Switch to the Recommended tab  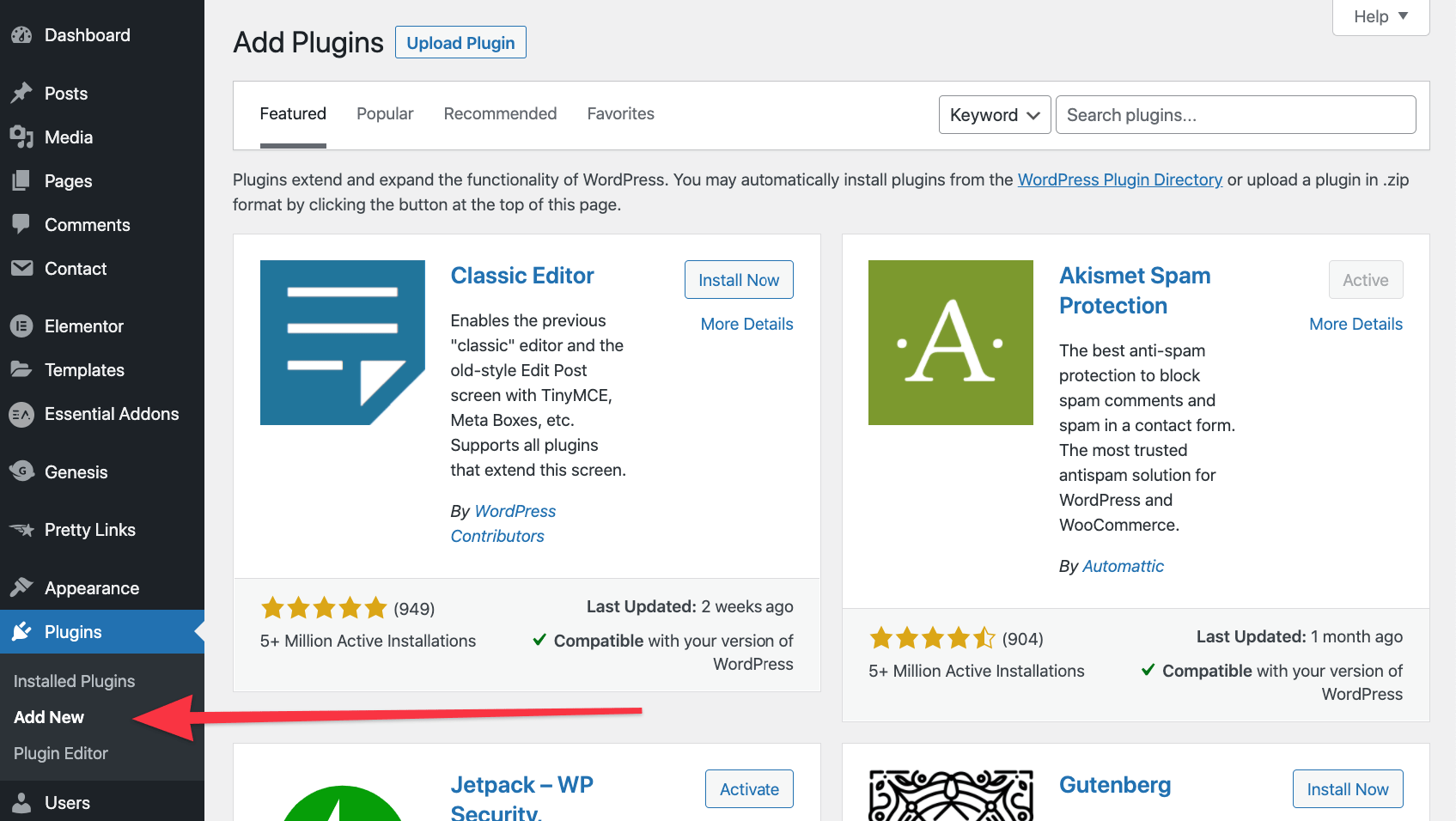500,114
